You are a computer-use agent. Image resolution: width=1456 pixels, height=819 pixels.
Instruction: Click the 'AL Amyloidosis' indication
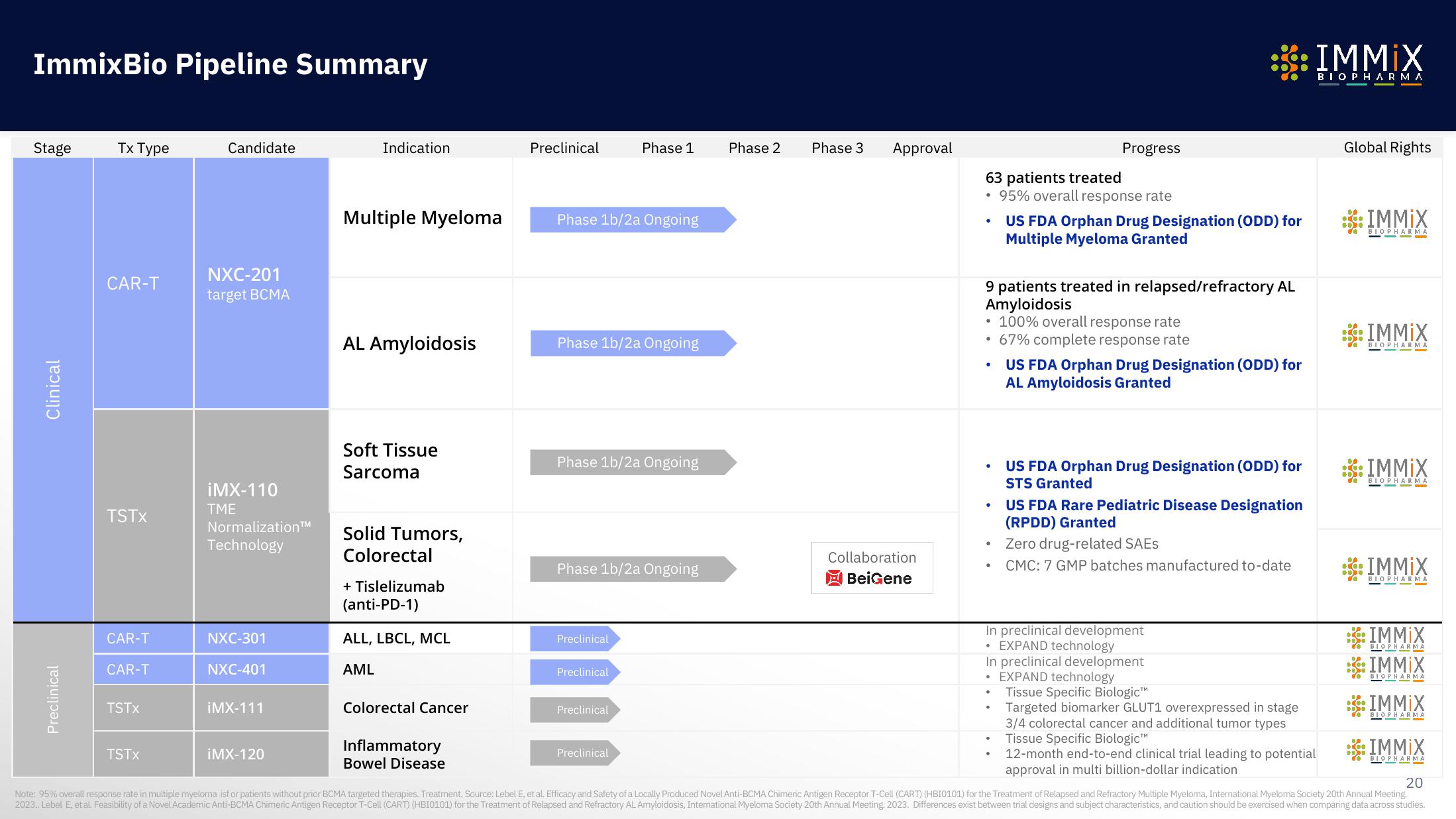coord(409,343)
